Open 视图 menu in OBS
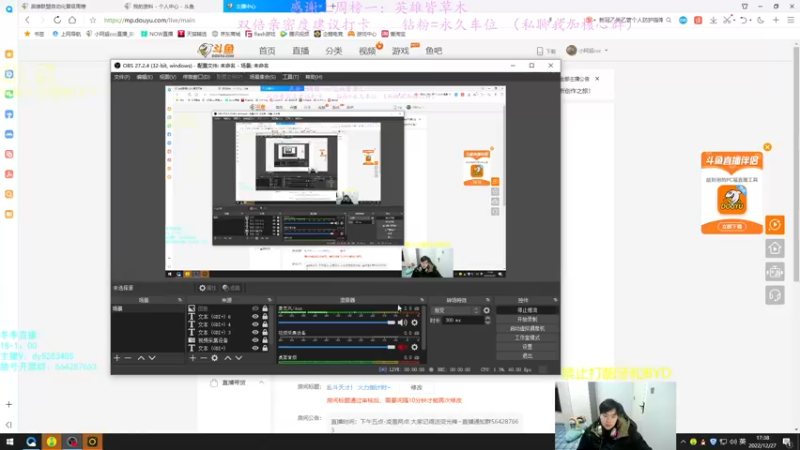This screenshot has width=800, height=450. click(x=167, y=77)
